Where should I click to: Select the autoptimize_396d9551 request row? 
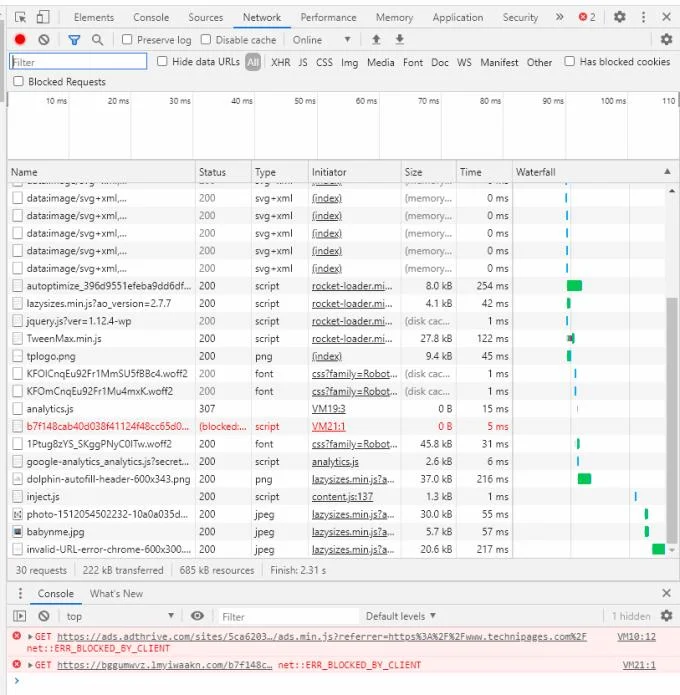pos(337,286)
